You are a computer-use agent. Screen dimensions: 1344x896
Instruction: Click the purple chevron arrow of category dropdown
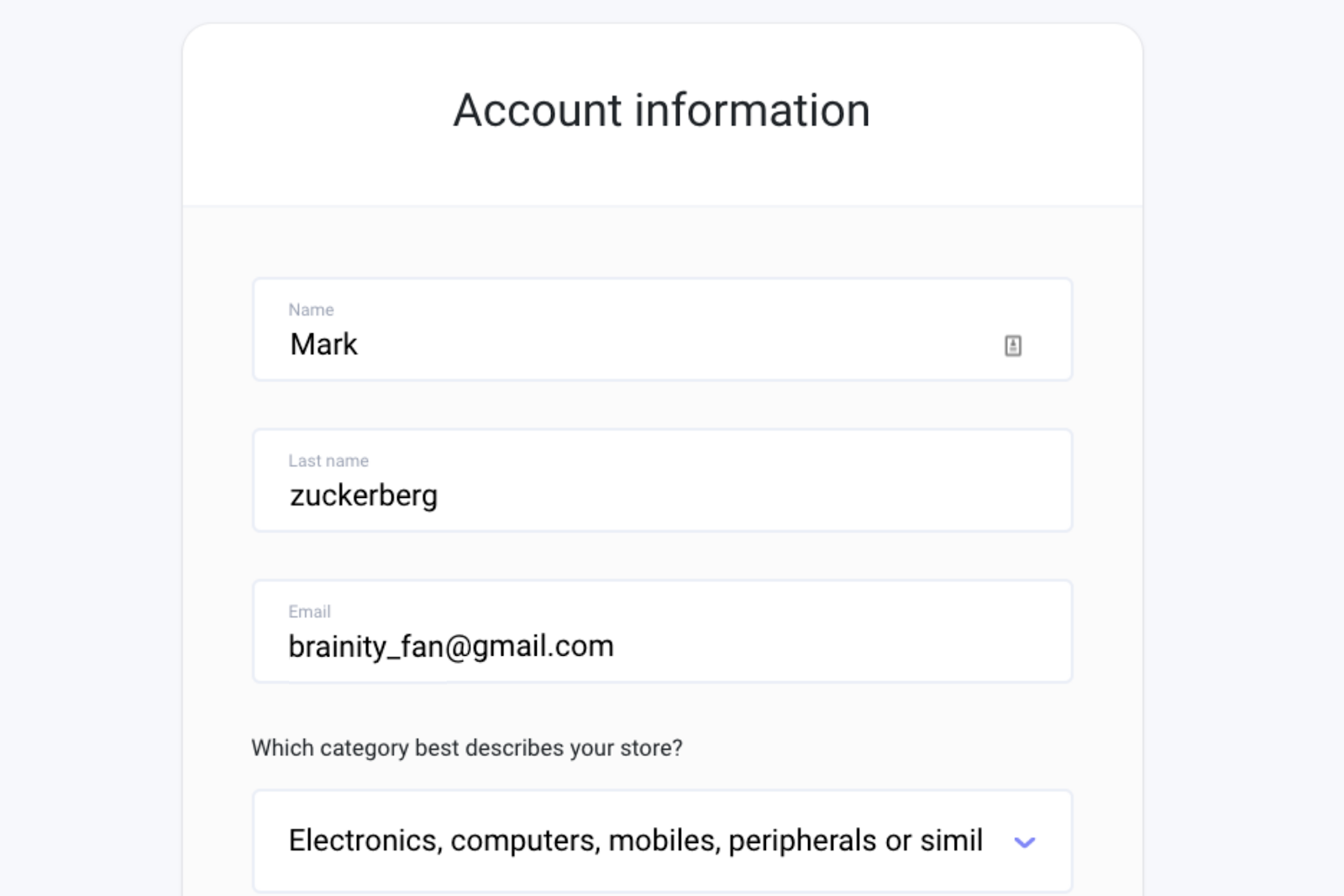point(1025,841)
